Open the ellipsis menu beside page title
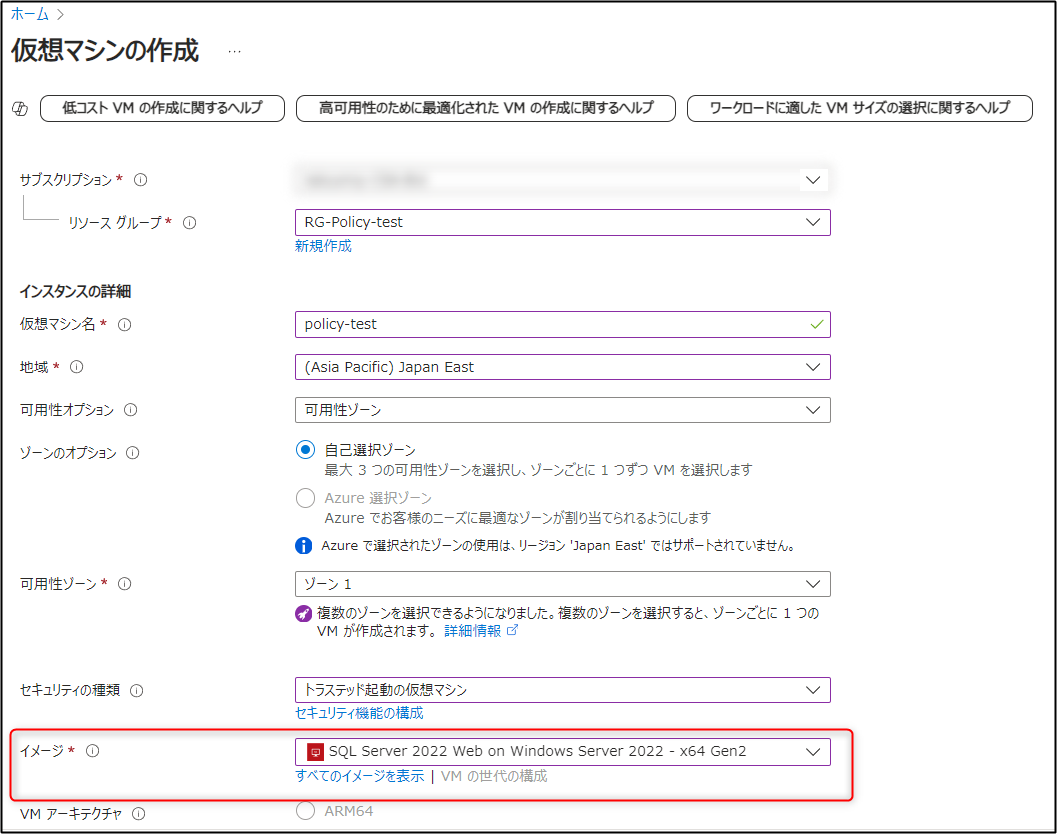Viewport: 1057px width, 834px height. 234,52
